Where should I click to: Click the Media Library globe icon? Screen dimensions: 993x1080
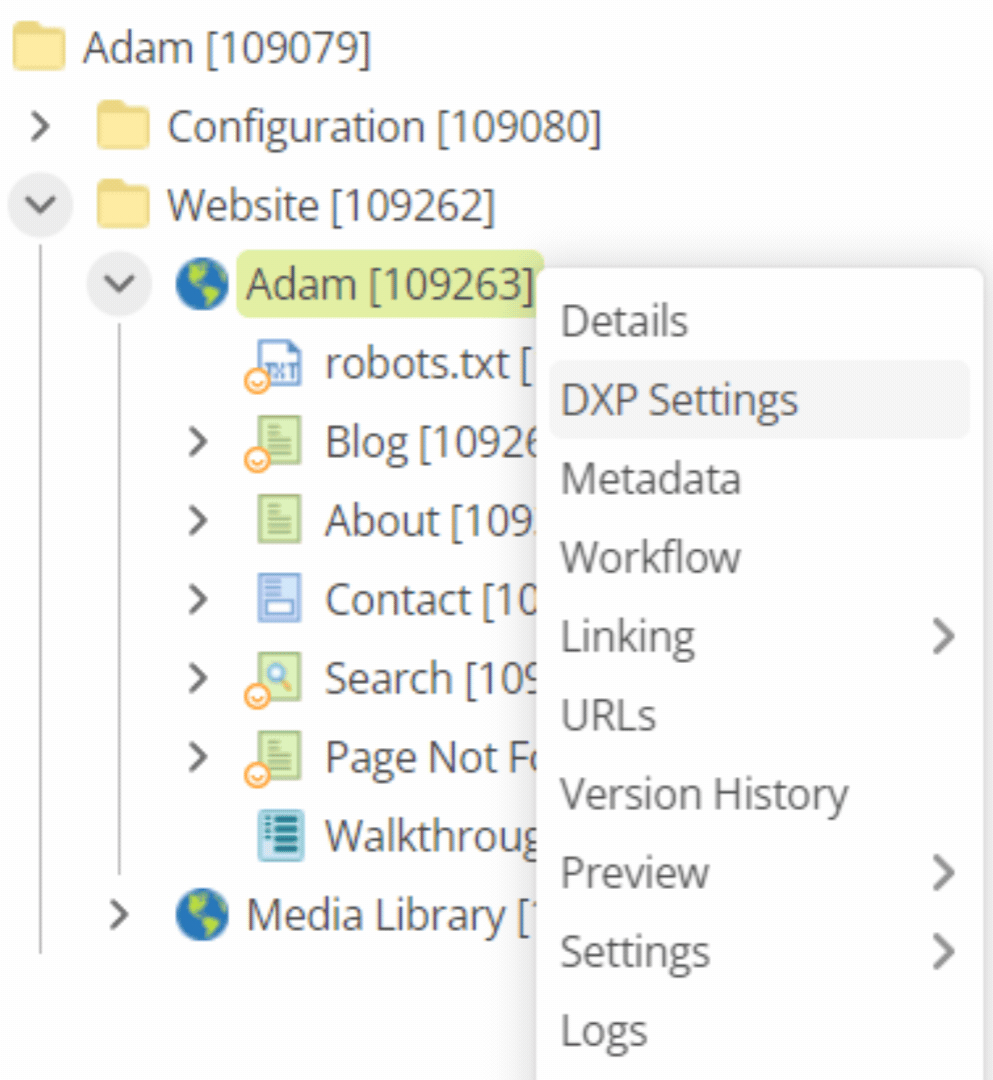(x=201, y=913)
